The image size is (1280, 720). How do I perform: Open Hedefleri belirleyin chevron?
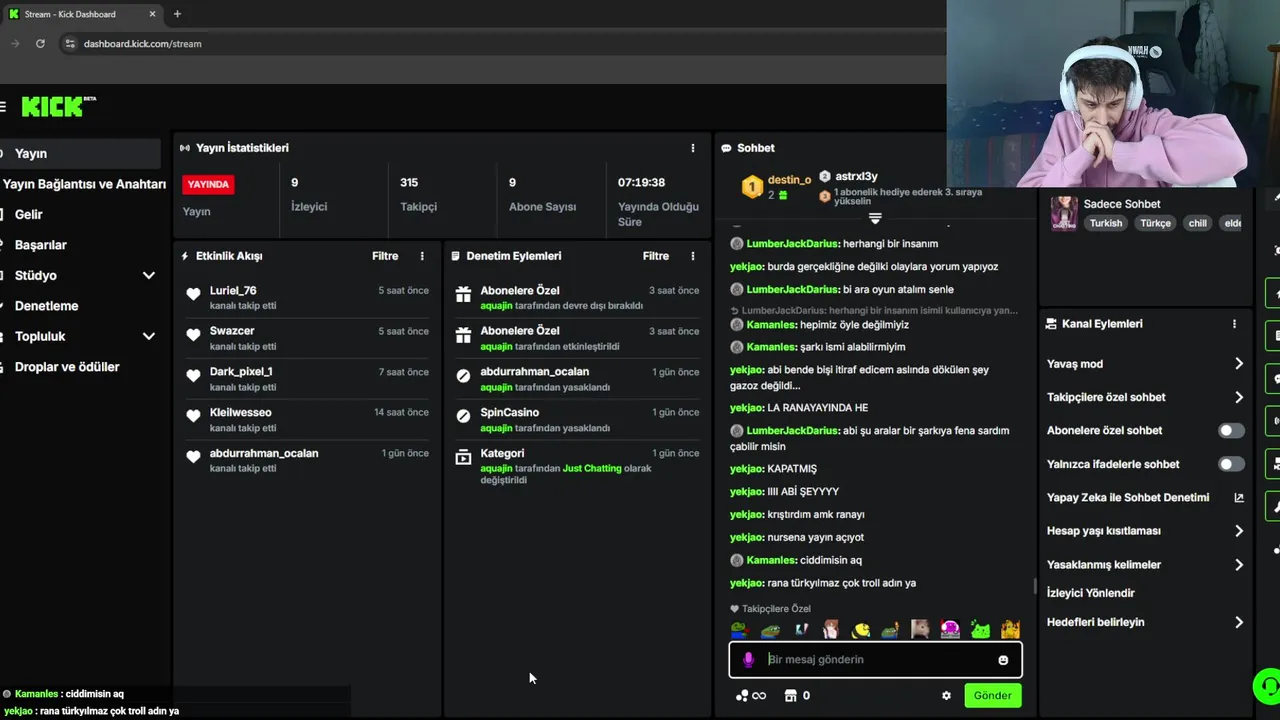[x=1239, y=622]
